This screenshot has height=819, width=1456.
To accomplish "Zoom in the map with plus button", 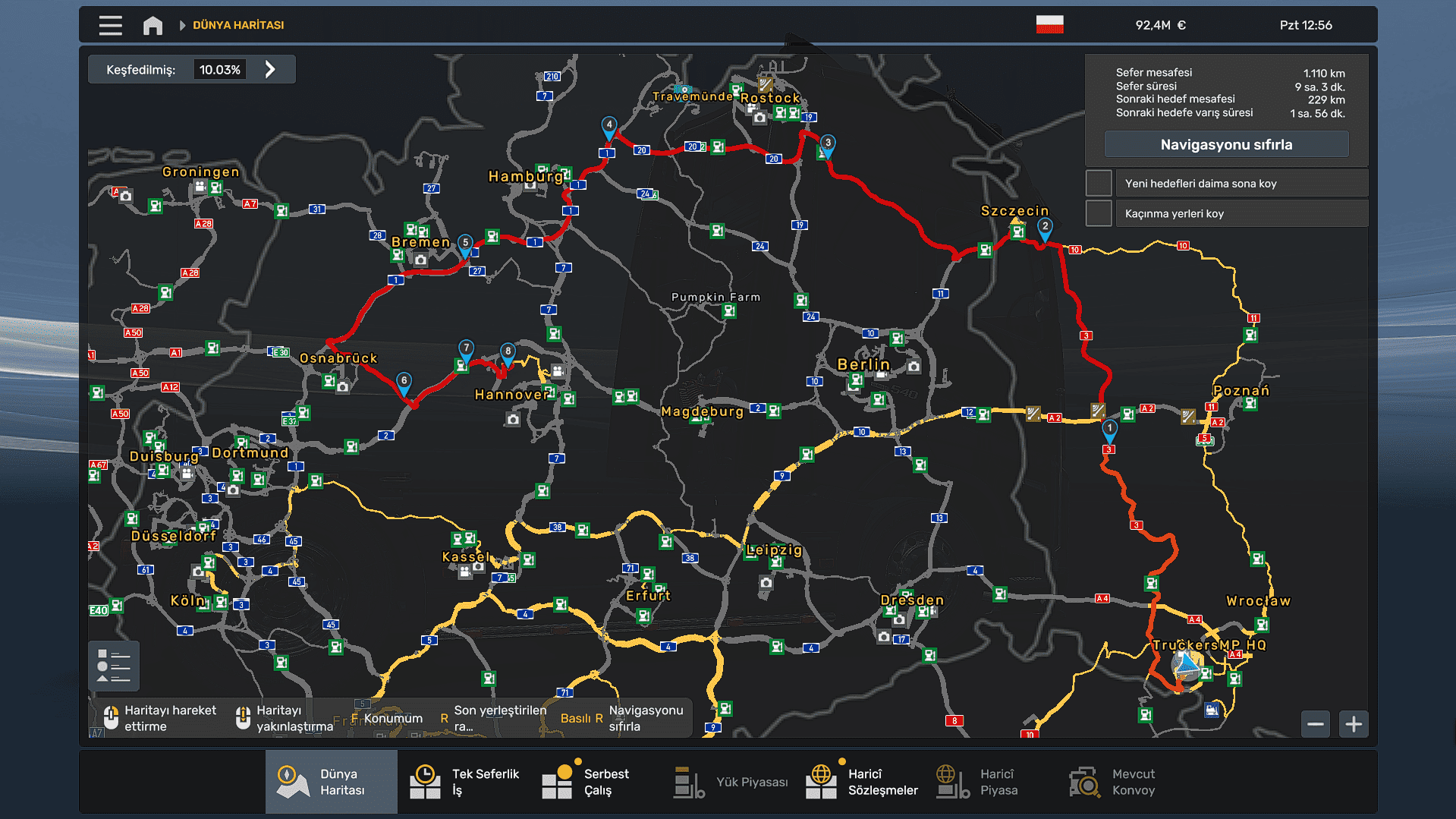I will pyautogui.click(x=1354, y=724).
